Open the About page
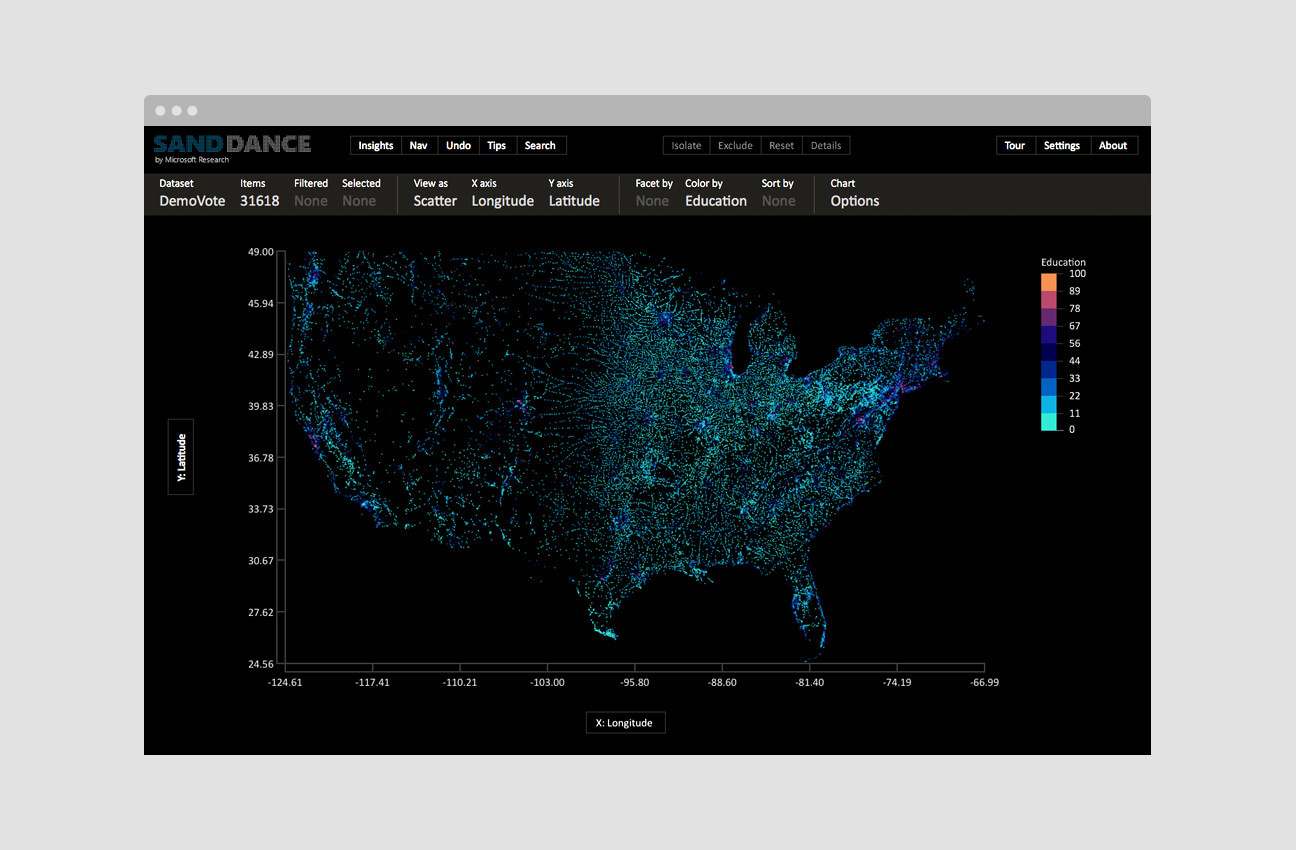Image resolution: width=1296 pixels, height=850 pixels. tap(1113, 146)
